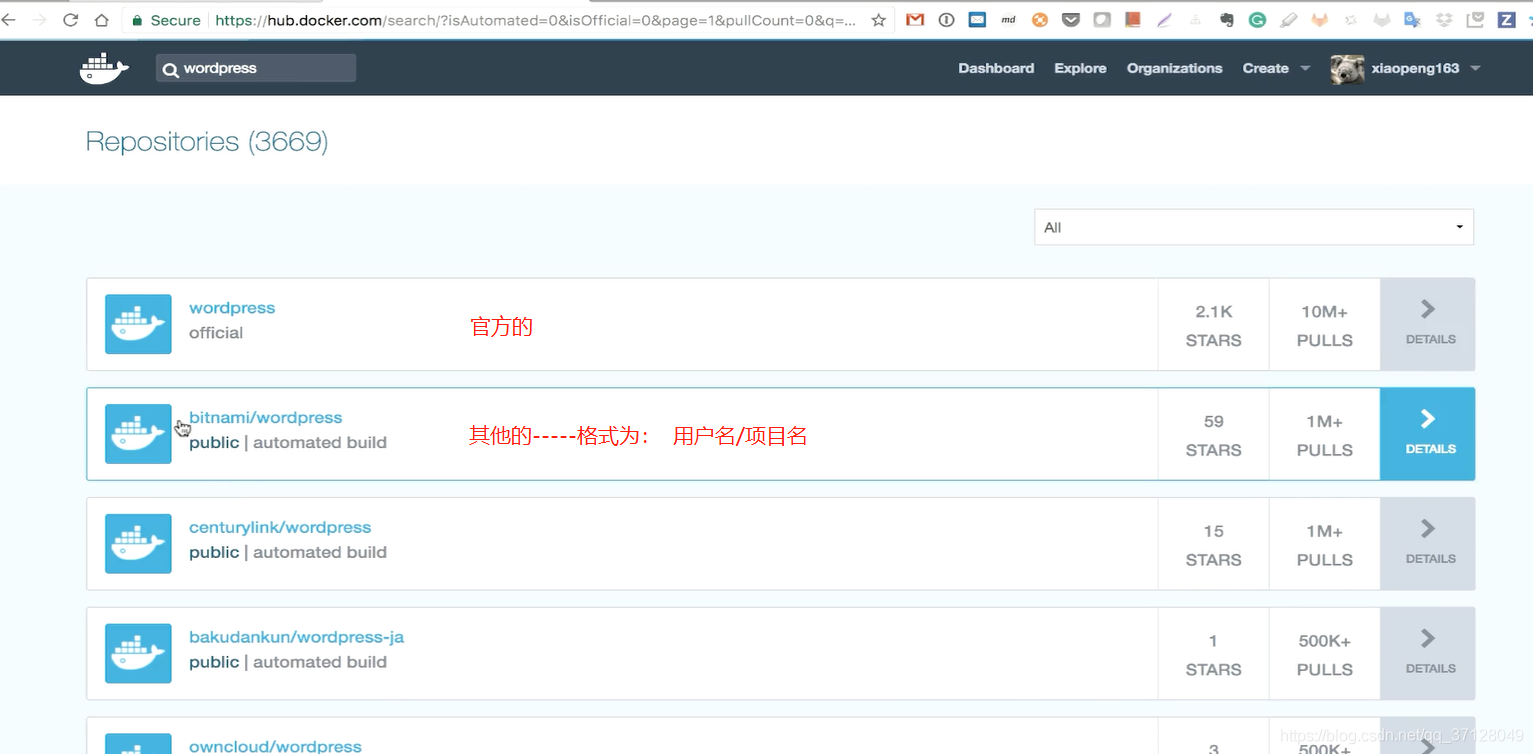Expand the Create dropdown arrow

click(1305, 69)
